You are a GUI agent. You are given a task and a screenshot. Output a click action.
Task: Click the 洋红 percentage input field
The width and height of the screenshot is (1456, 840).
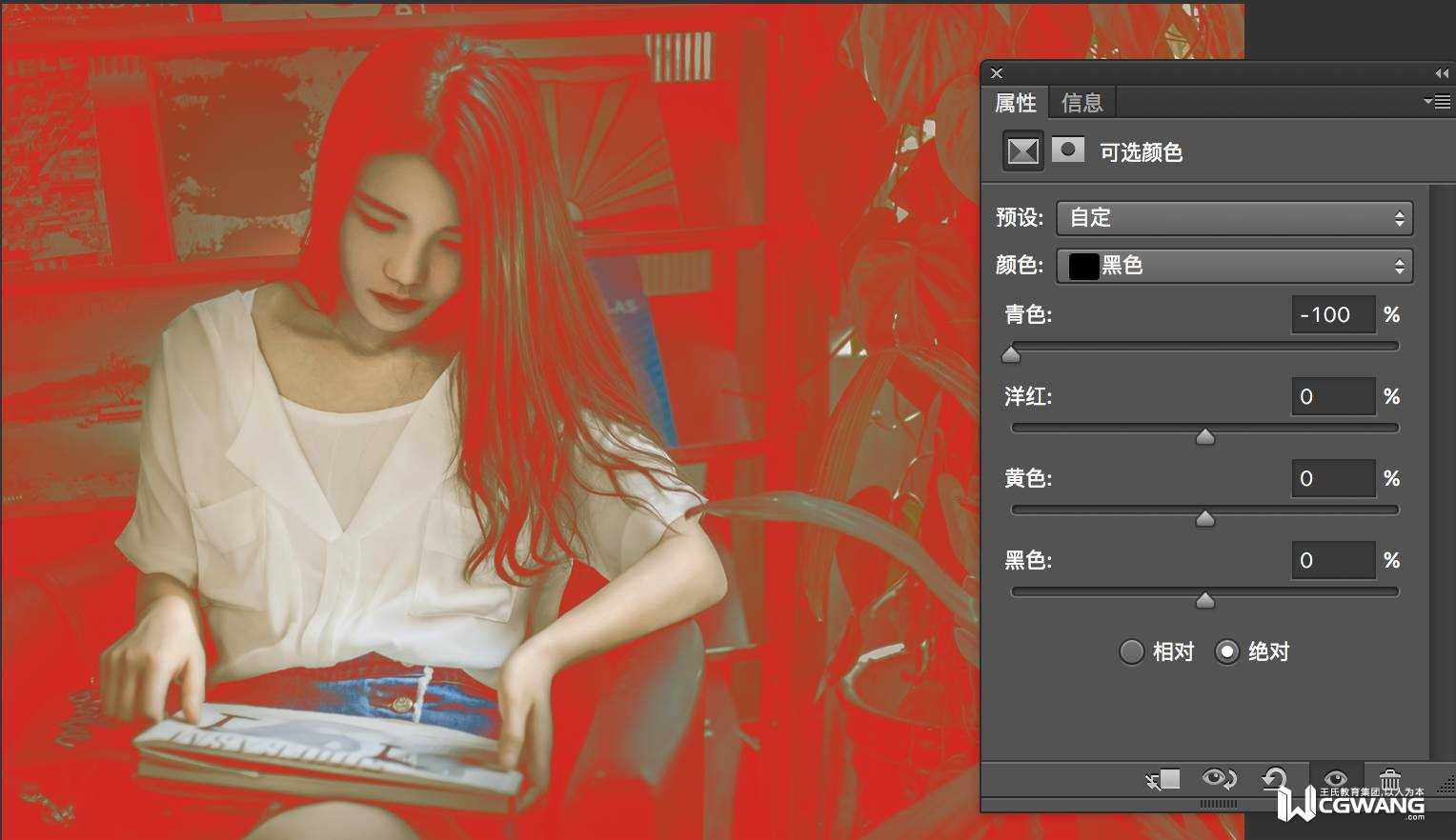point(1333,396)
